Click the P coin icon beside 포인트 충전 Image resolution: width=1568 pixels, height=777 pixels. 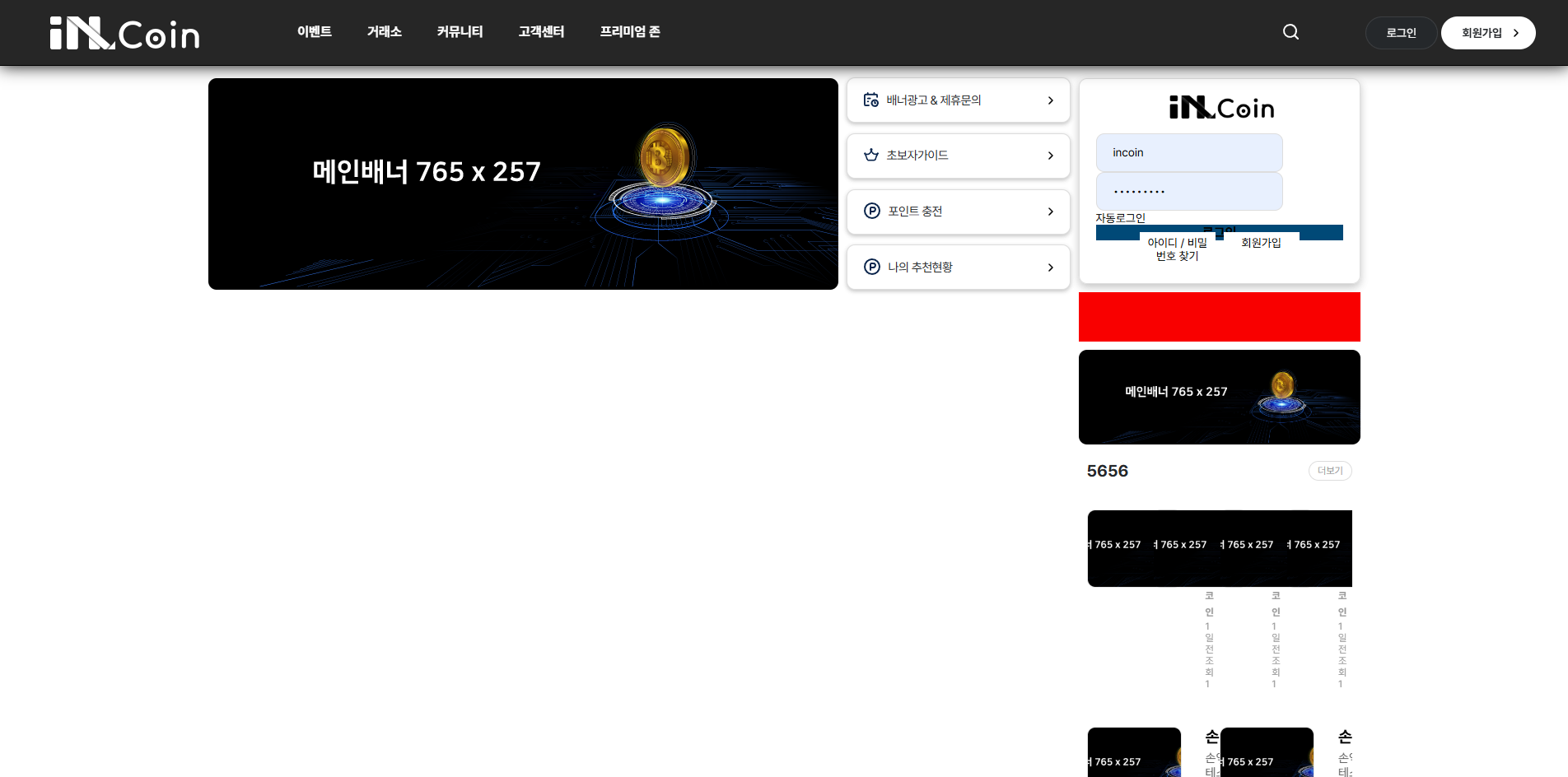[x=871, y=212]
